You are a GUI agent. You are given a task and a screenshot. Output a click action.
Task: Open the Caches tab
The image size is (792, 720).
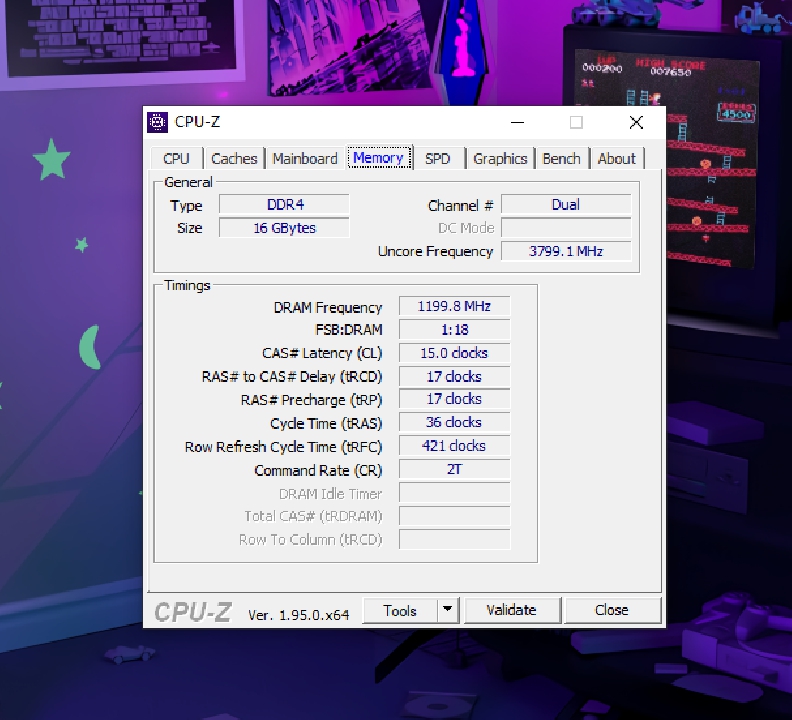tap(234, 159)
